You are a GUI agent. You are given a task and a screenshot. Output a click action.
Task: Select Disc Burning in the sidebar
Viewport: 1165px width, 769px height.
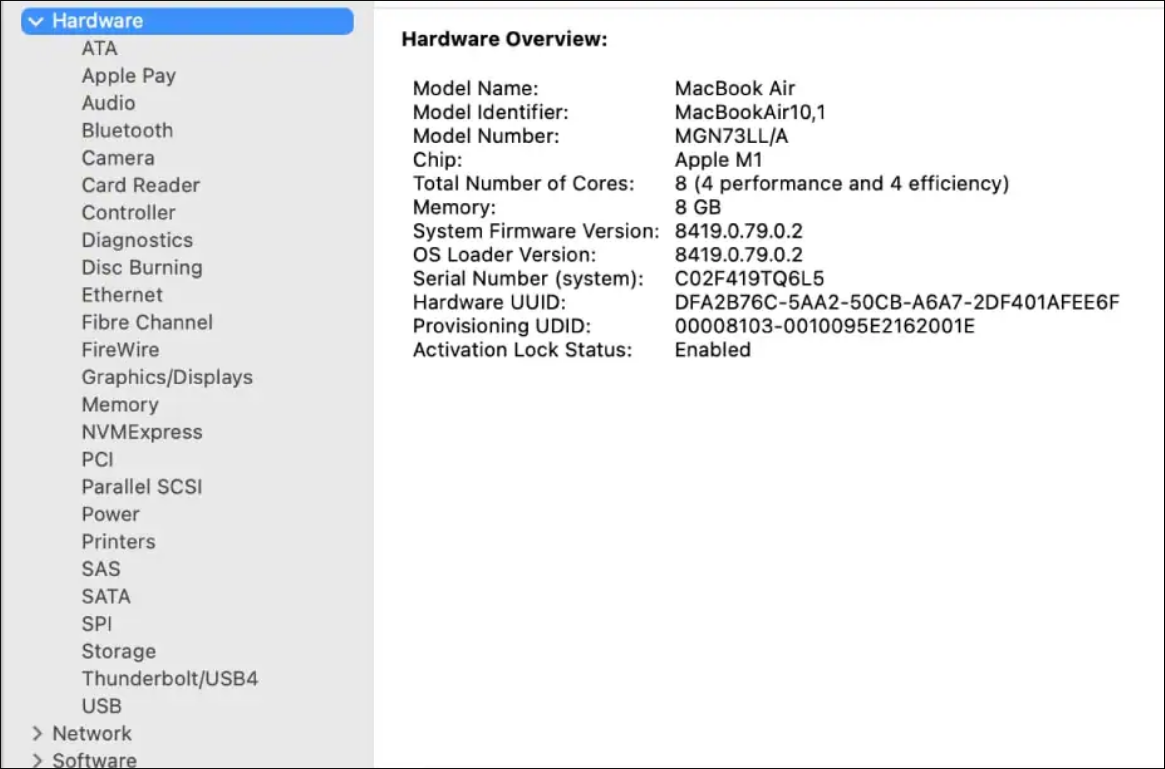point(142,267)
